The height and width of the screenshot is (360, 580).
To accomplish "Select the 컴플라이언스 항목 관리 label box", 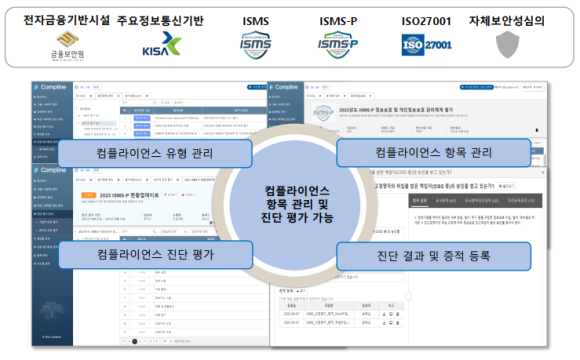I will pos(434,152).
